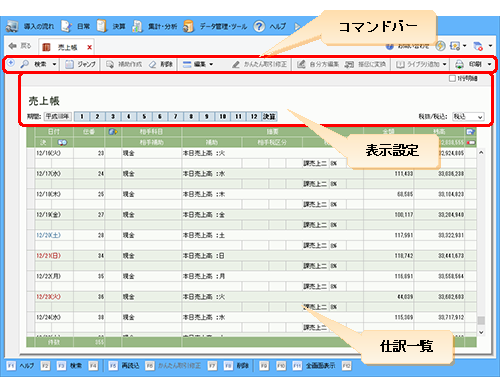Expand the 印刷 dropdown arrow
The image size is (500, 377).
click(x=489, y=64)
